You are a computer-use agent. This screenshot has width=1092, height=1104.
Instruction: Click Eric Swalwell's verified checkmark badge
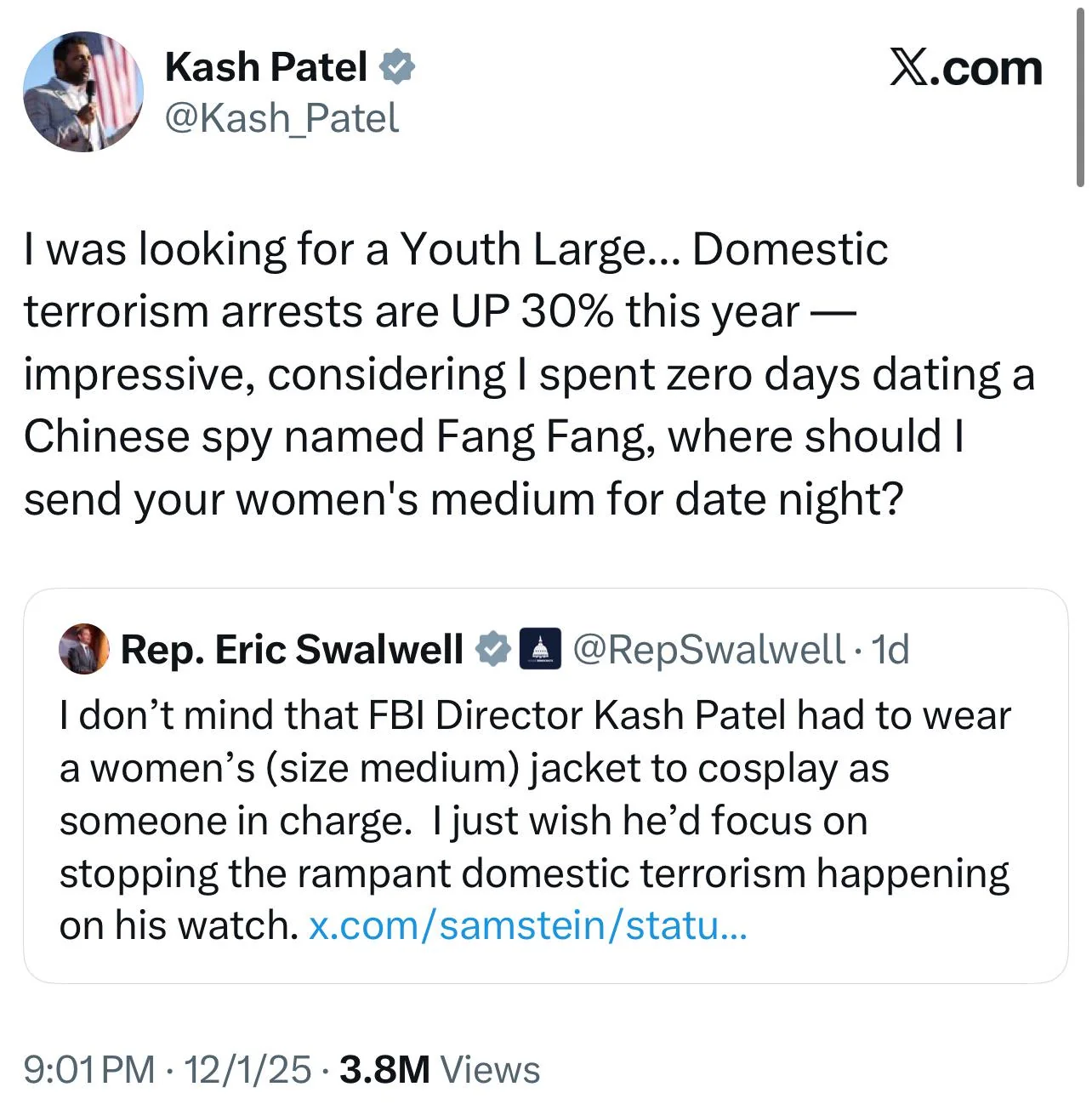492,649
